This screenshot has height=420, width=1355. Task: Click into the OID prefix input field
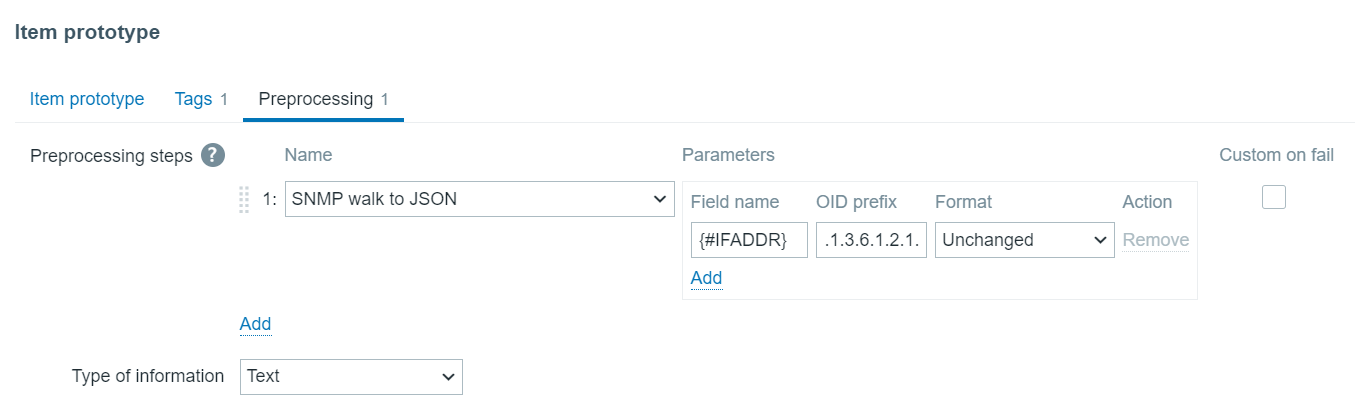(871, 240)
